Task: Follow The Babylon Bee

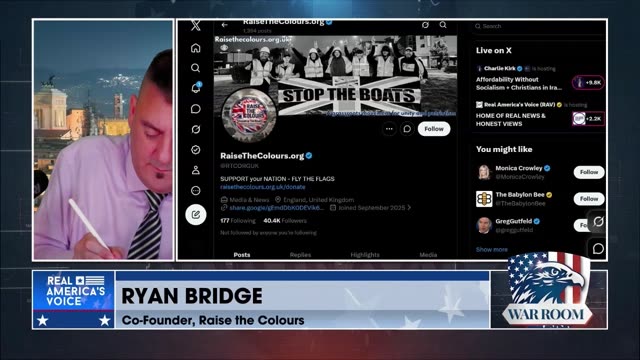Action: (589, 199)
